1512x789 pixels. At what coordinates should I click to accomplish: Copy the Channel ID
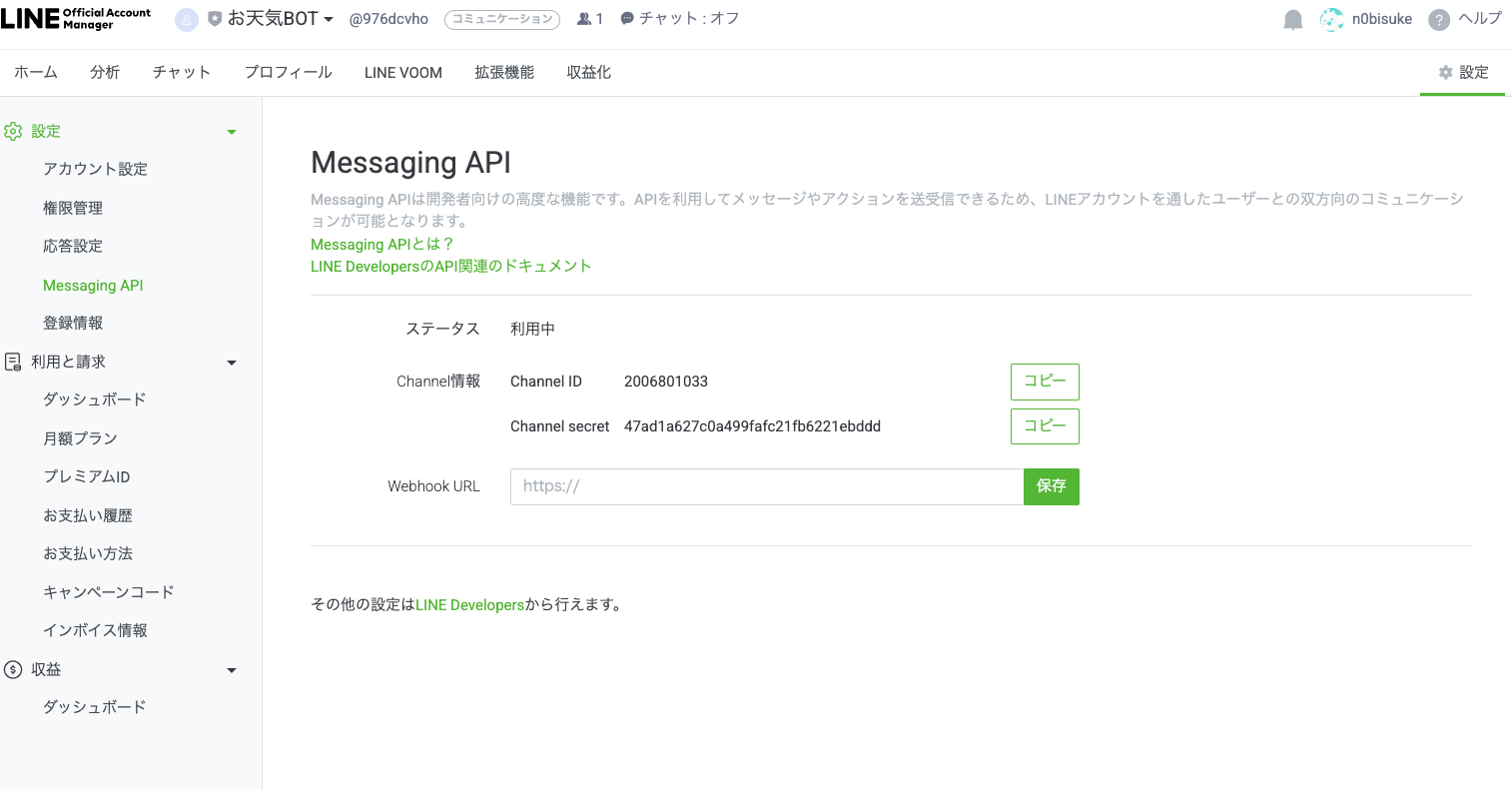[x=1045, y=382]
